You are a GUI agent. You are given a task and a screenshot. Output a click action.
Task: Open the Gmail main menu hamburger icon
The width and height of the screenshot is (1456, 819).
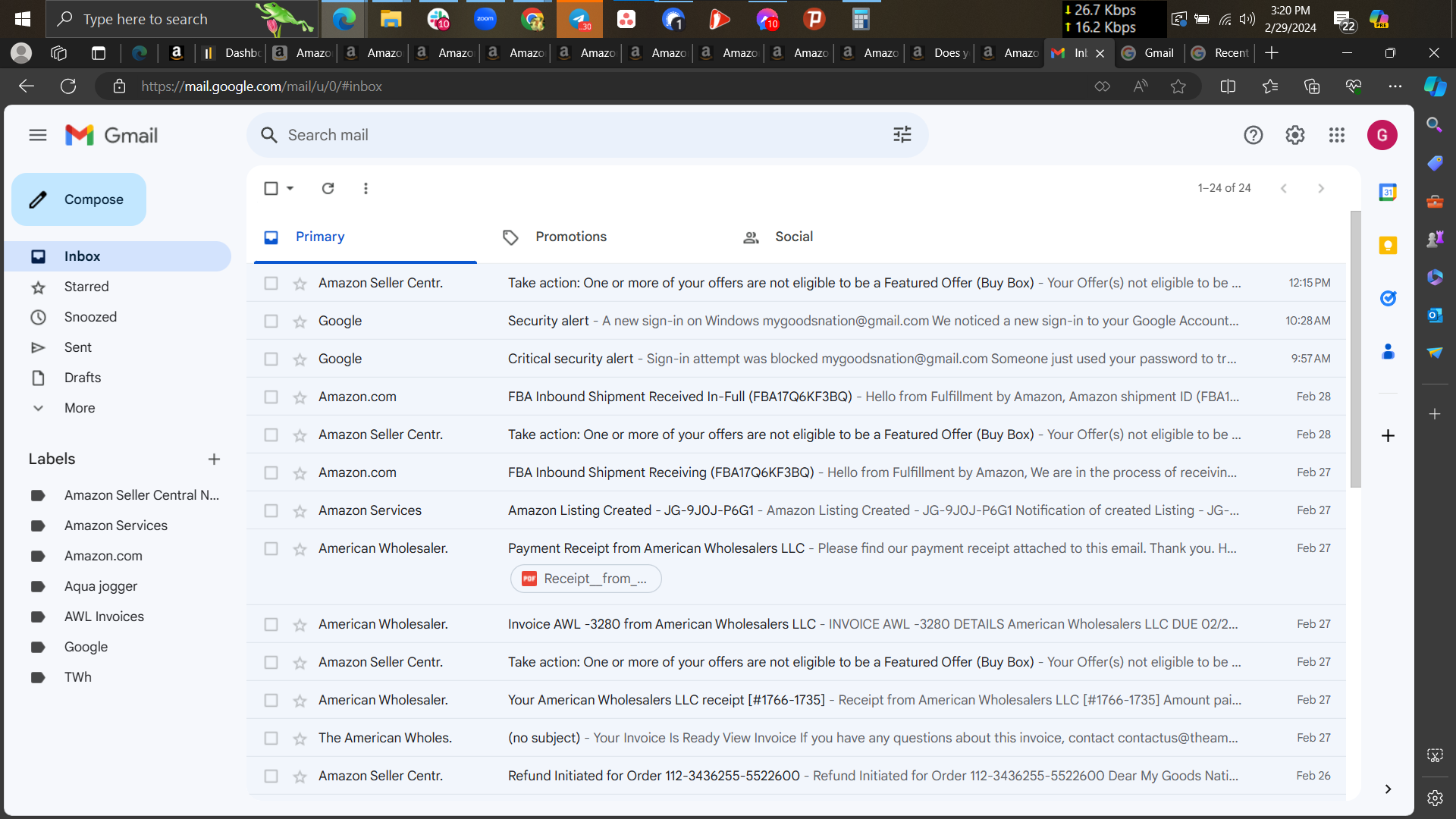tap(38, 135)
